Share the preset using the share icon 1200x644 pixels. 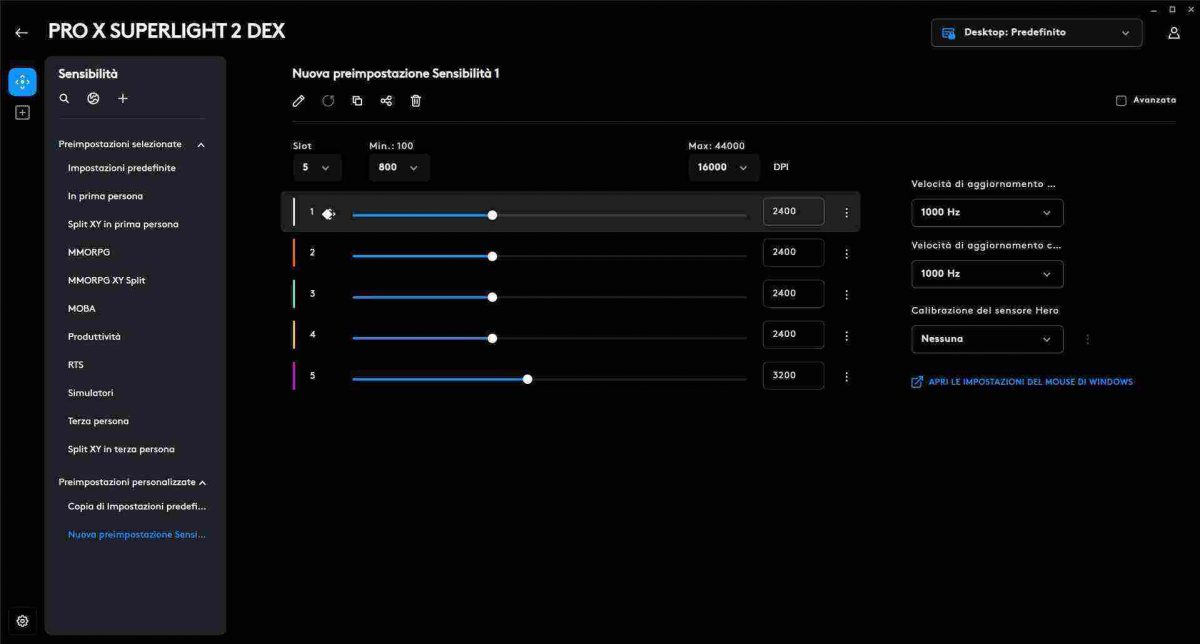(386, 101)
